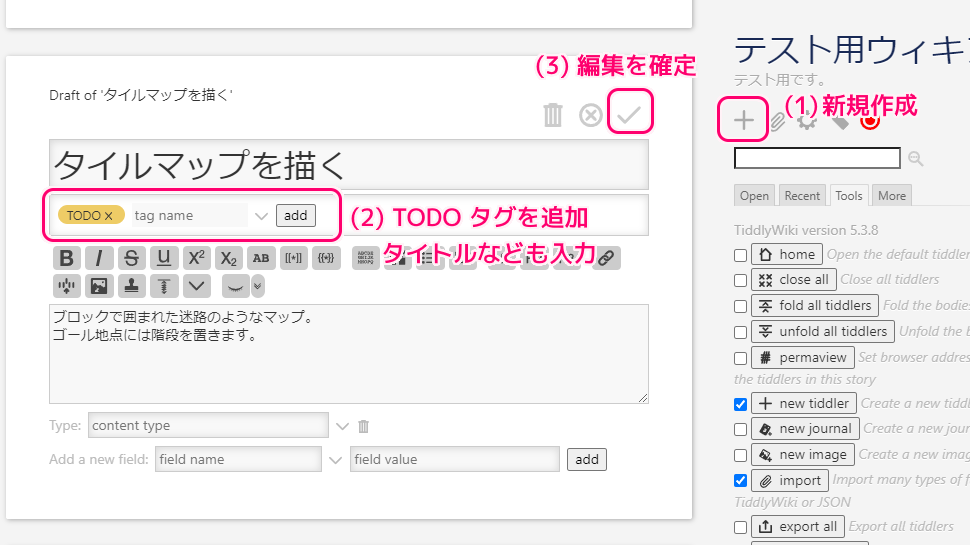Viewport: 970px width, 545px height.
Task: Uncheck the import checkbox
Action: (x=740, y=481)
